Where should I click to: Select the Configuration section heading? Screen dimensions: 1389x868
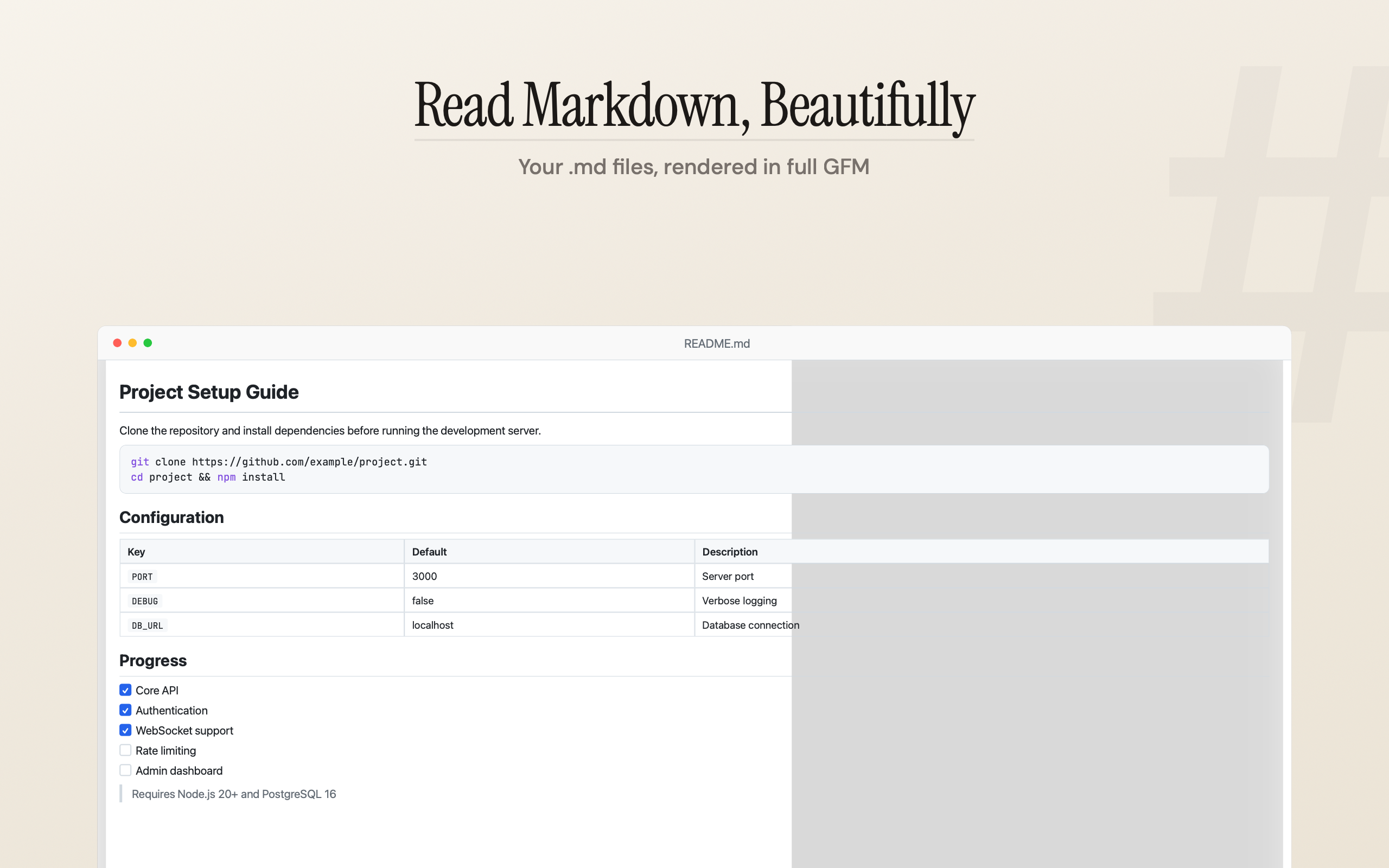click(171, 517)
